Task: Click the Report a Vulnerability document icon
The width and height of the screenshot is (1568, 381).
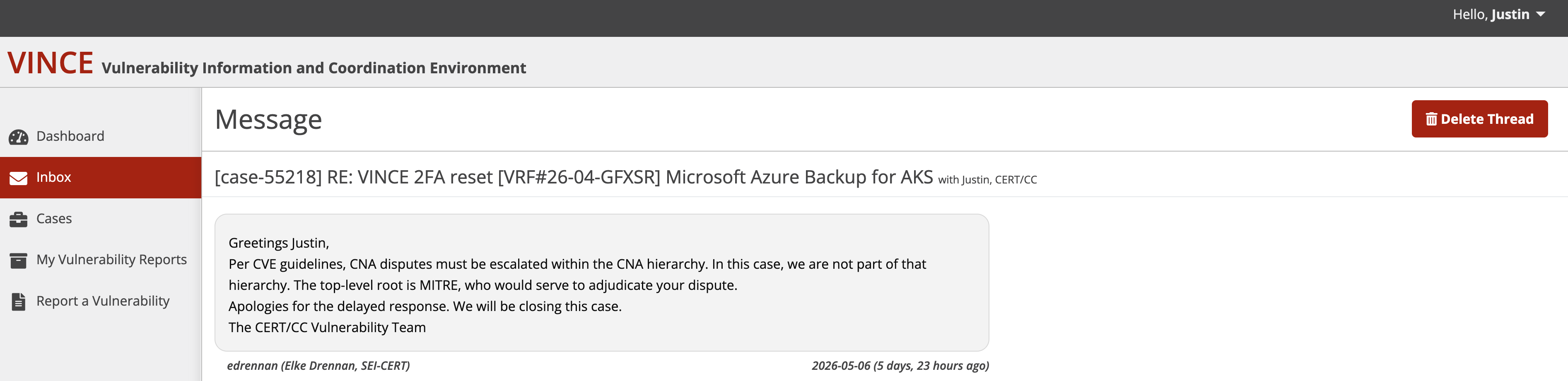Action: [19, 301]
